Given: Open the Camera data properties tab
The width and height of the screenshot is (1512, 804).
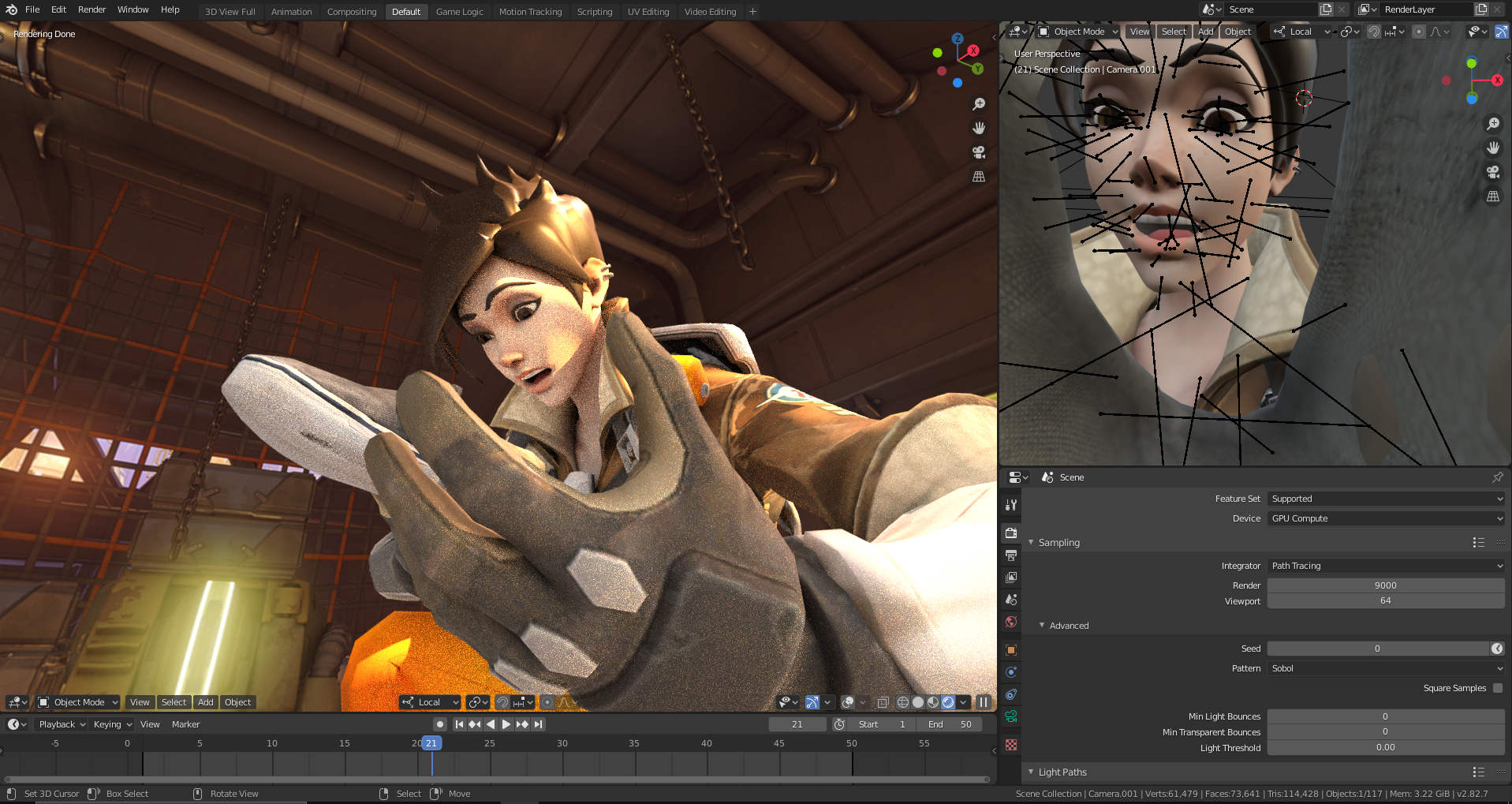Looking at the screenshot, I should (1011, 716).
